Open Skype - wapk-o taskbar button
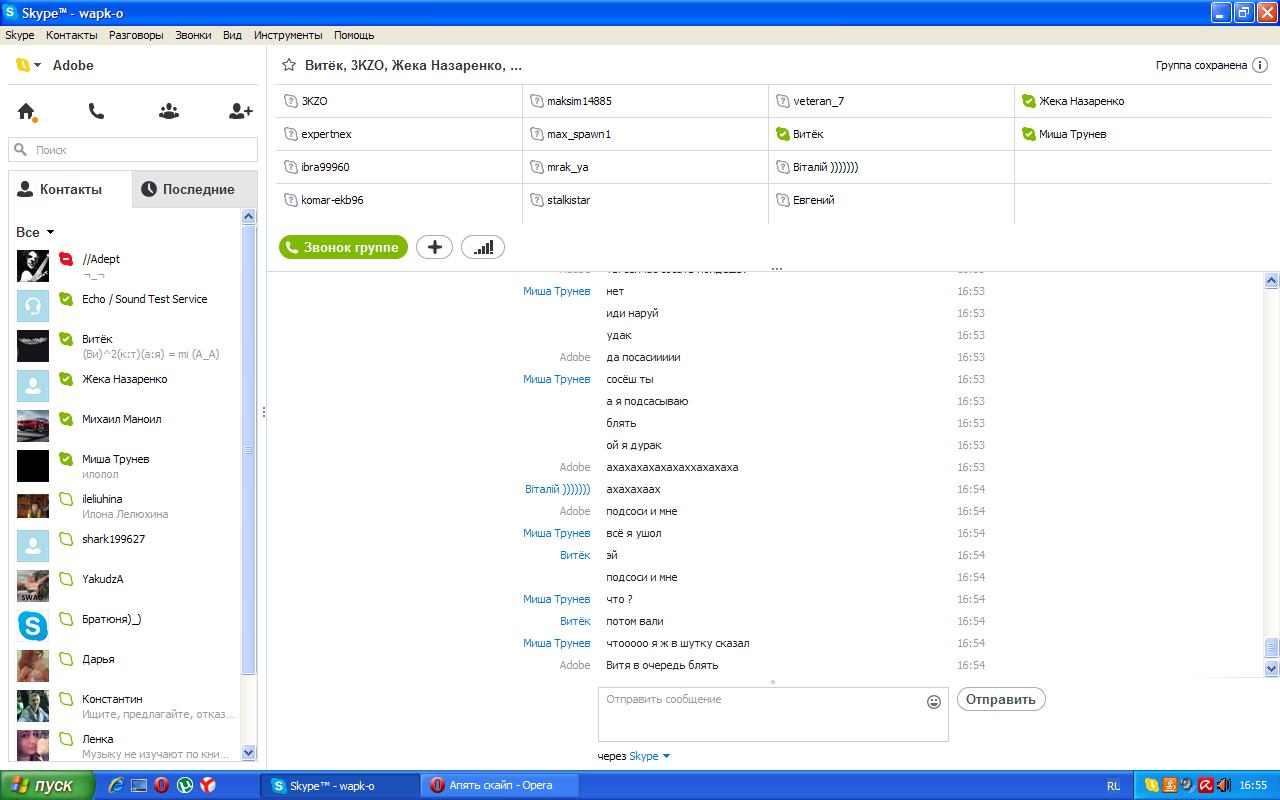The height and width of the screenshot is (800, 1280). pyautogui.click(x=340, y=785)
